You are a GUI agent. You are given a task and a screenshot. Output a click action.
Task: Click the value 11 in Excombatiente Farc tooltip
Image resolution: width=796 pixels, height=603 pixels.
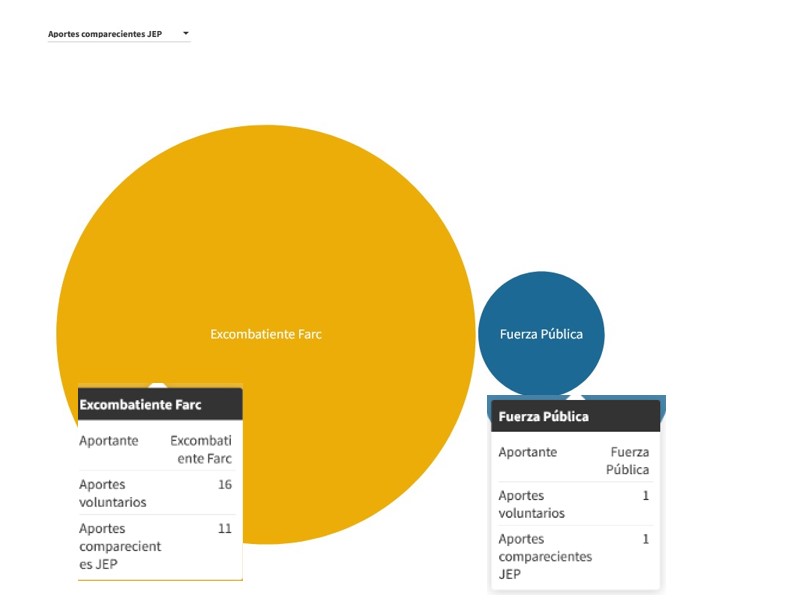224,528
